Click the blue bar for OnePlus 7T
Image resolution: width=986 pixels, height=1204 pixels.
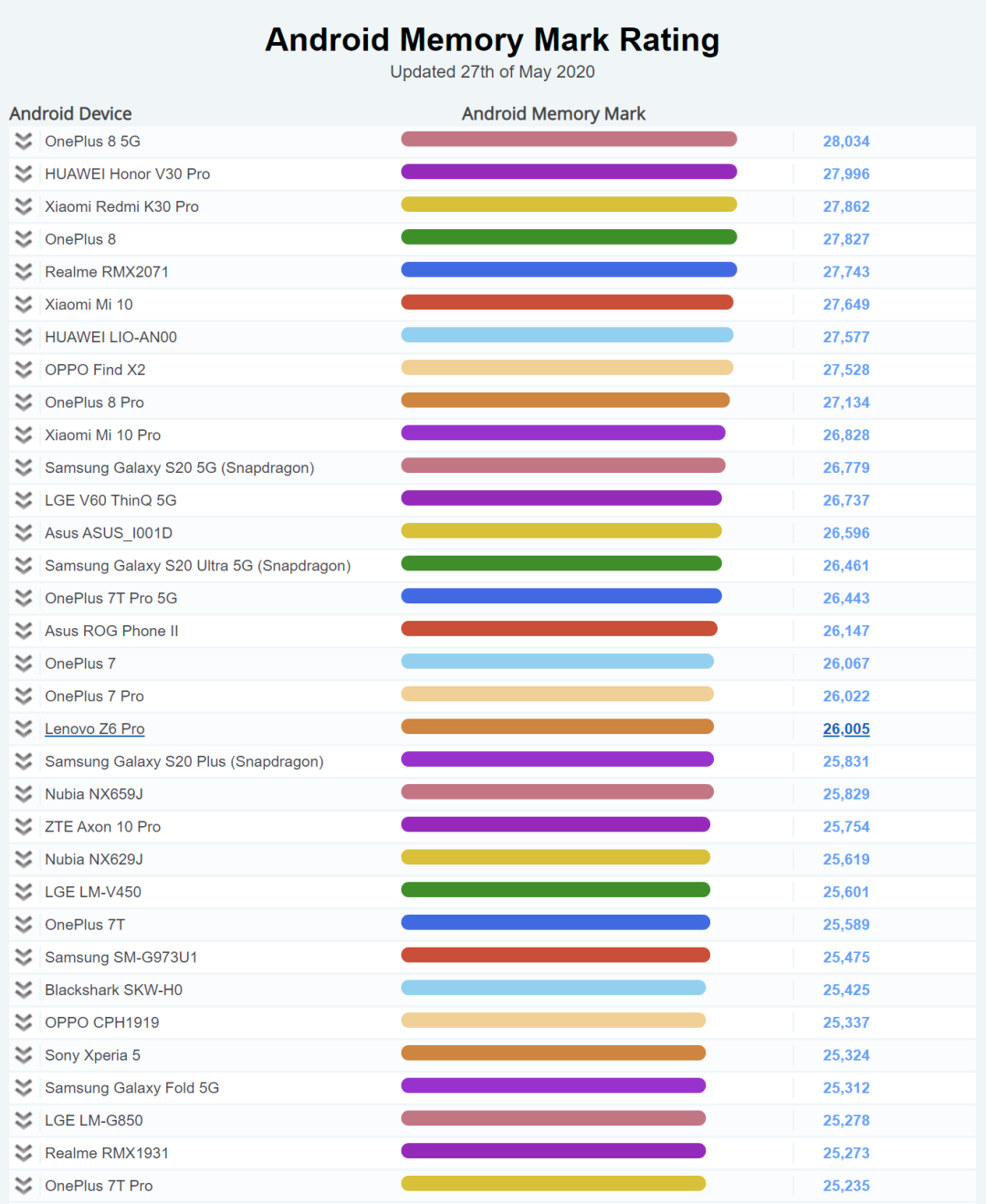click(555, 923)
